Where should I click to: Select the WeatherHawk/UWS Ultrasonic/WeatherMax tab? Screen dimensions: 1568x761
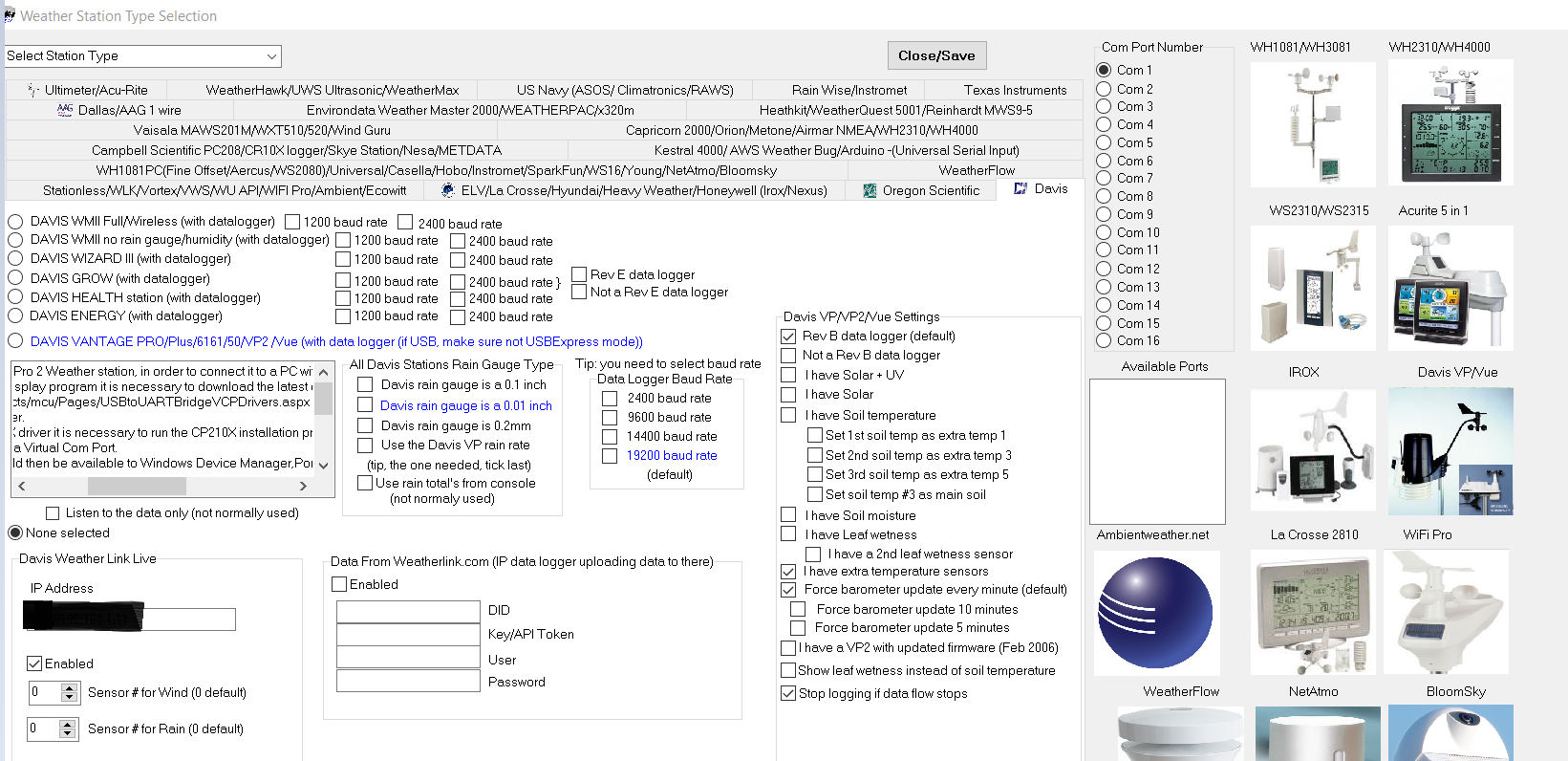point(333,90)
